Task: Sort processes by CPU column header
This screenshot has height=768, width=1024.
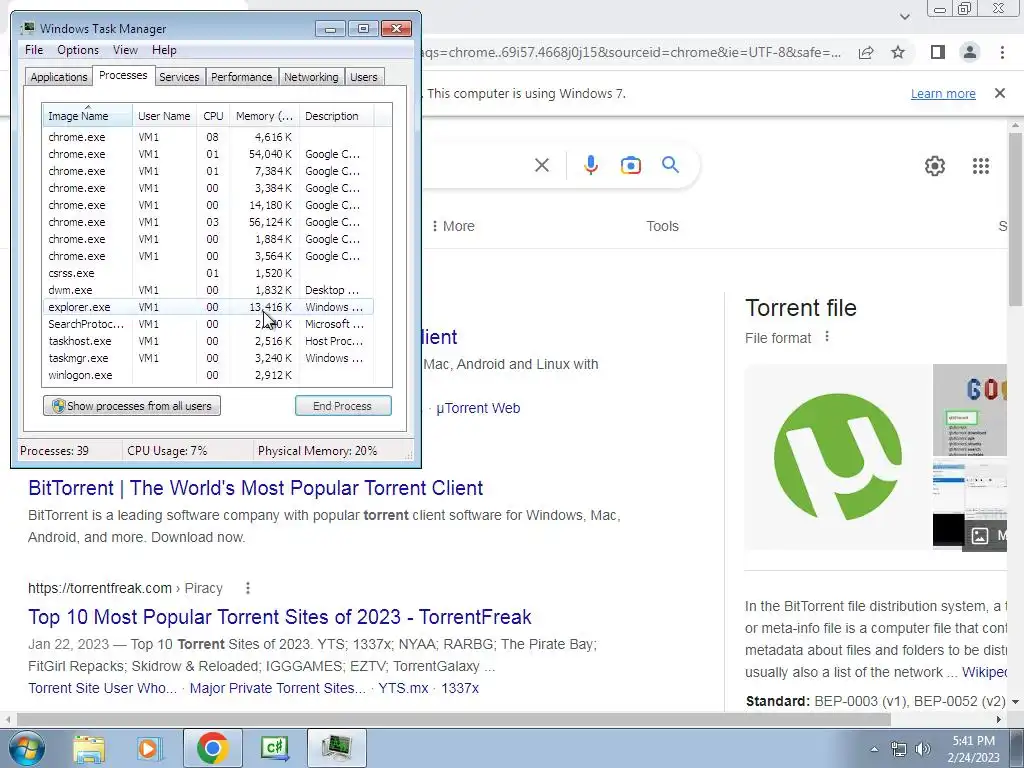Action: (213, 116)
